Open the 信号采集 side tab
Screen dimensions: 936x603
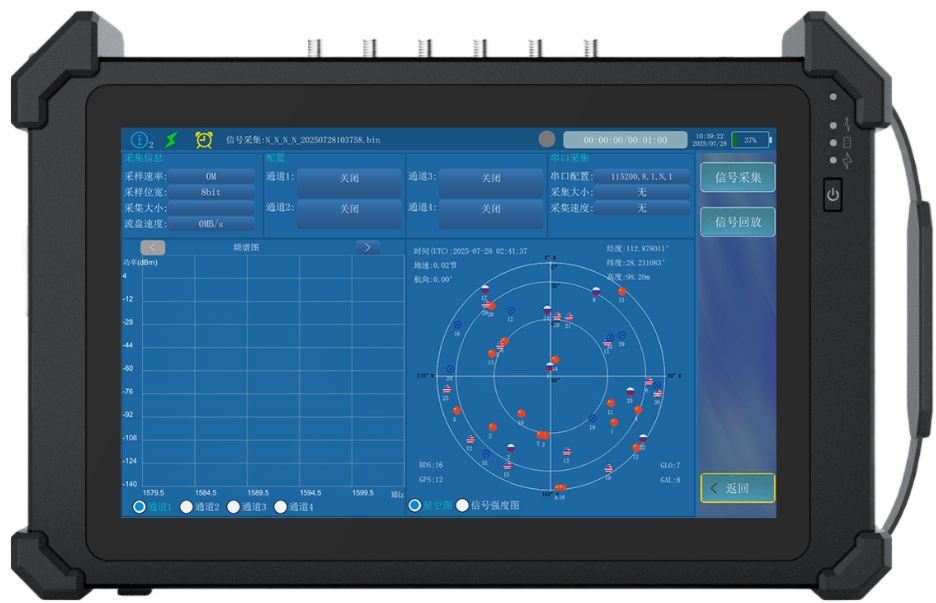[x=738, y=178]
